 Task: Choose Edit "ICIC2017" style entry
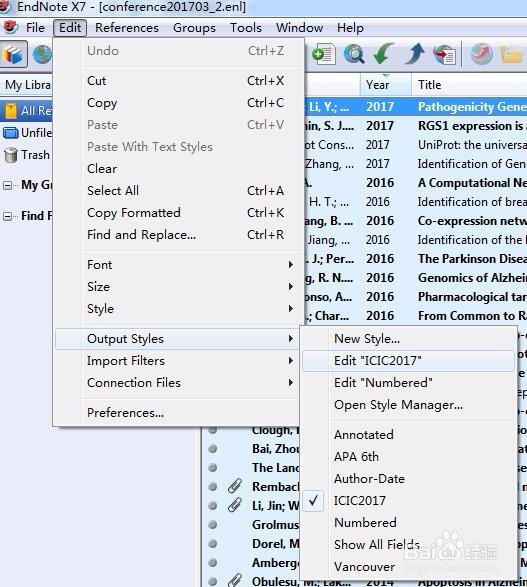pos(408,361)
